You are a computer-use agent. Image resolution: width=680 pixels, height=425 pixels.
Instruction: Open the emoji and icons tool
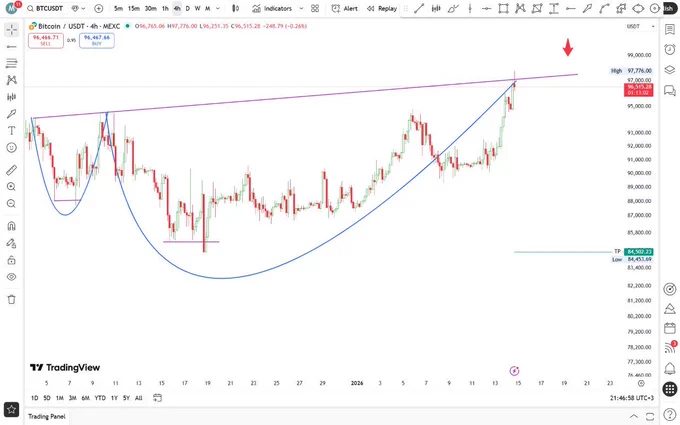[x=12, y=147]
